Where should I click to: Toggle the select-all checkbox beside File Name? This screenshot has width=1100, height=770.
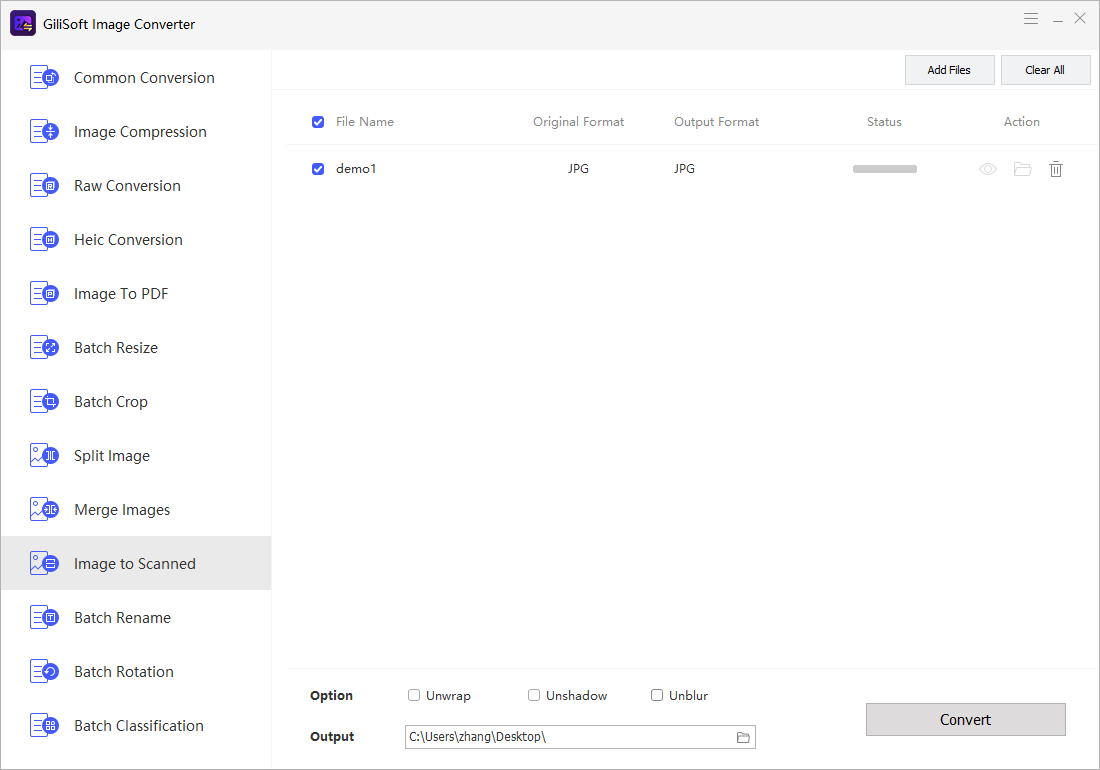click(318, 122)
